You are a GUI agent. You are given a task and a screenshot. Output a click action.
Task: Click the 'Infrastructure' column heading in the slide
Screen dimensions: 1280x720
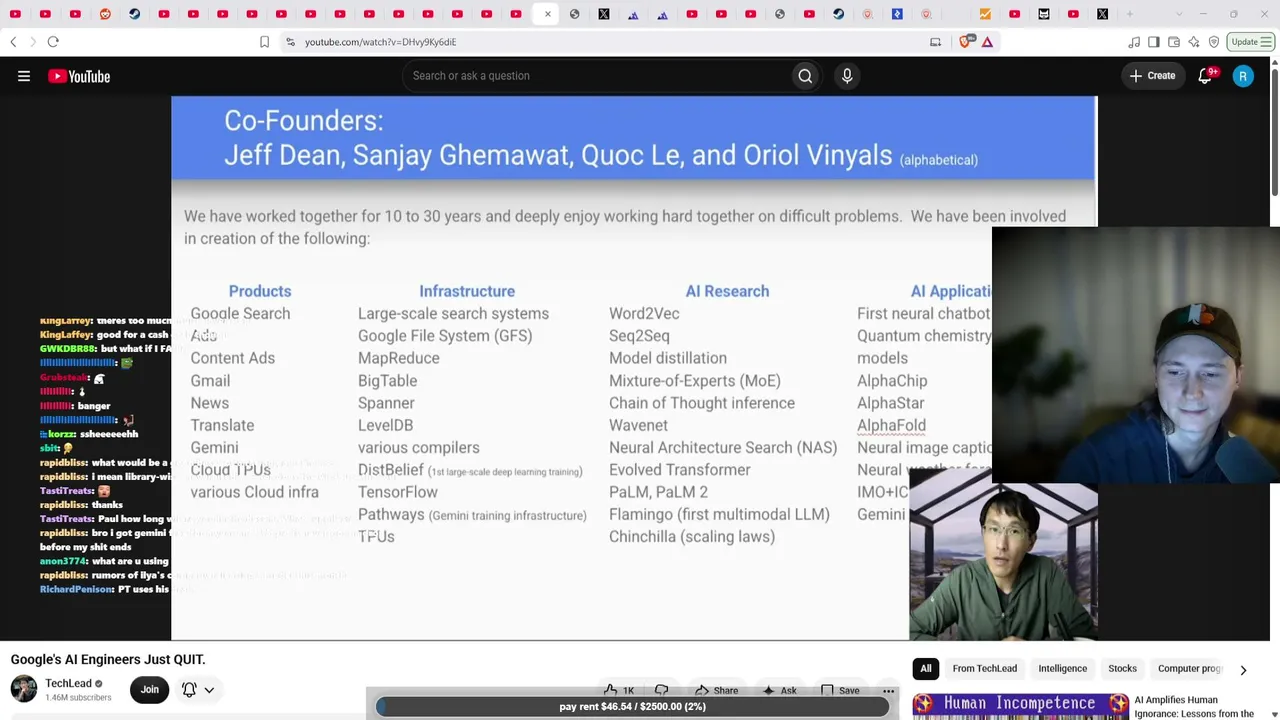(467, 291)
